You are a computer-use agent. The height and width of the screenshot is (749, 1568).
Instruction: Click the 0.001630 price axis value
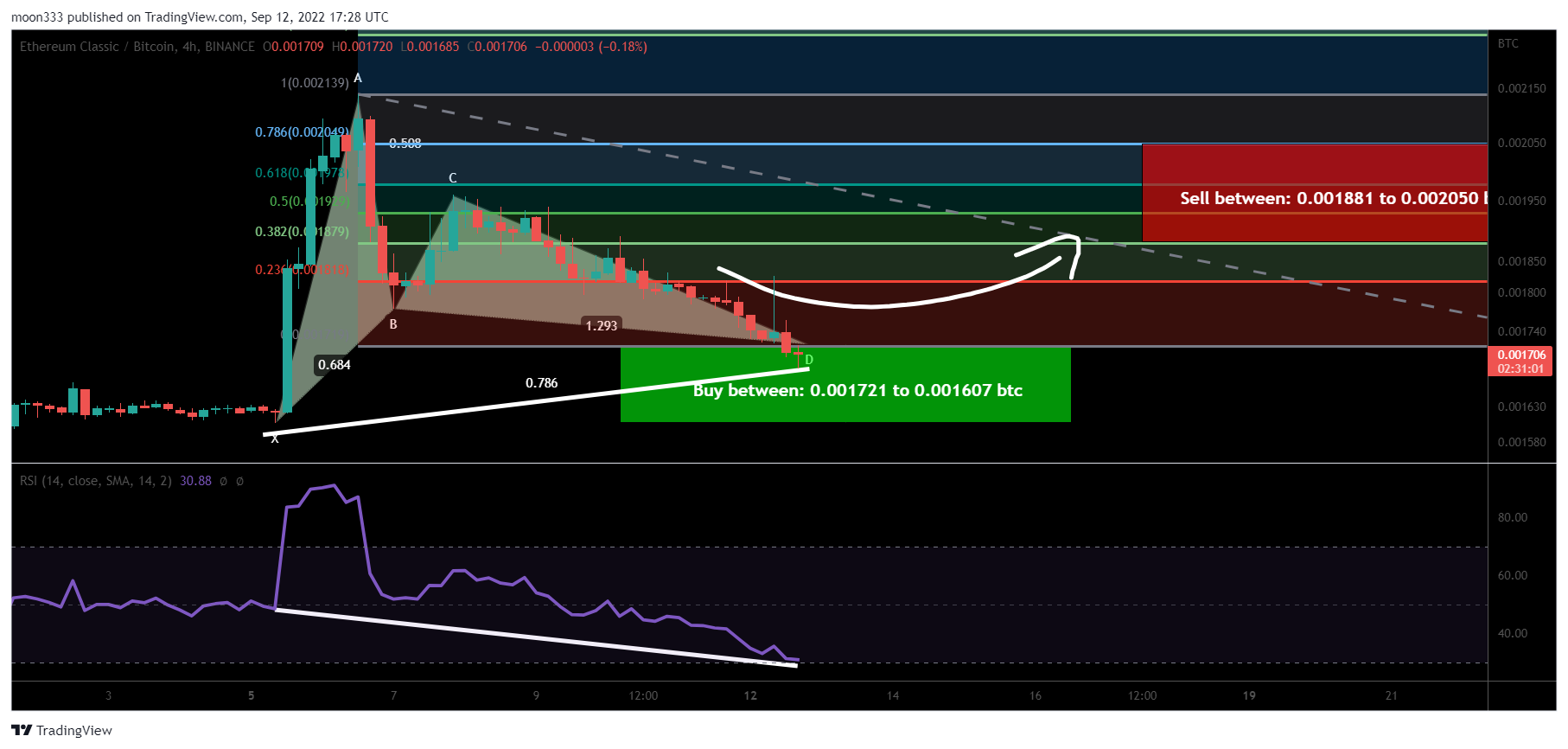coord(1521,407)
